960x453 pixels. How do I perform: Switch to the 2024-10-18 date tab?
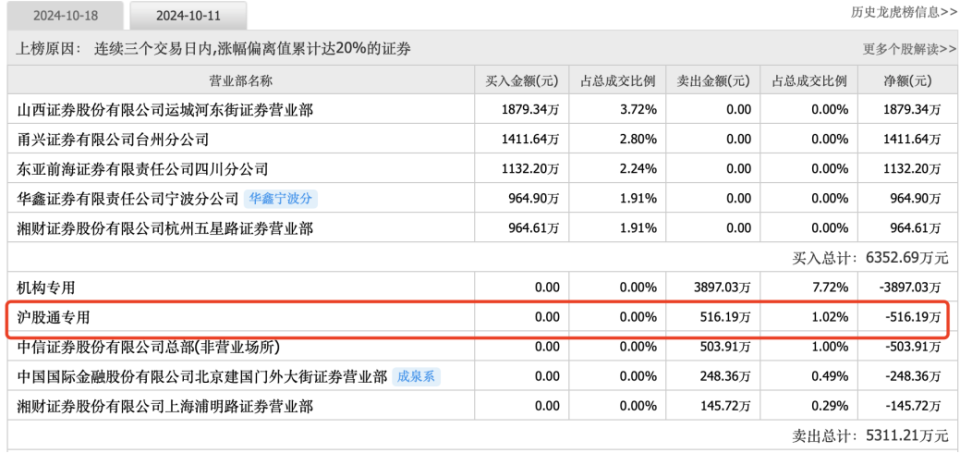pos(65,16)
